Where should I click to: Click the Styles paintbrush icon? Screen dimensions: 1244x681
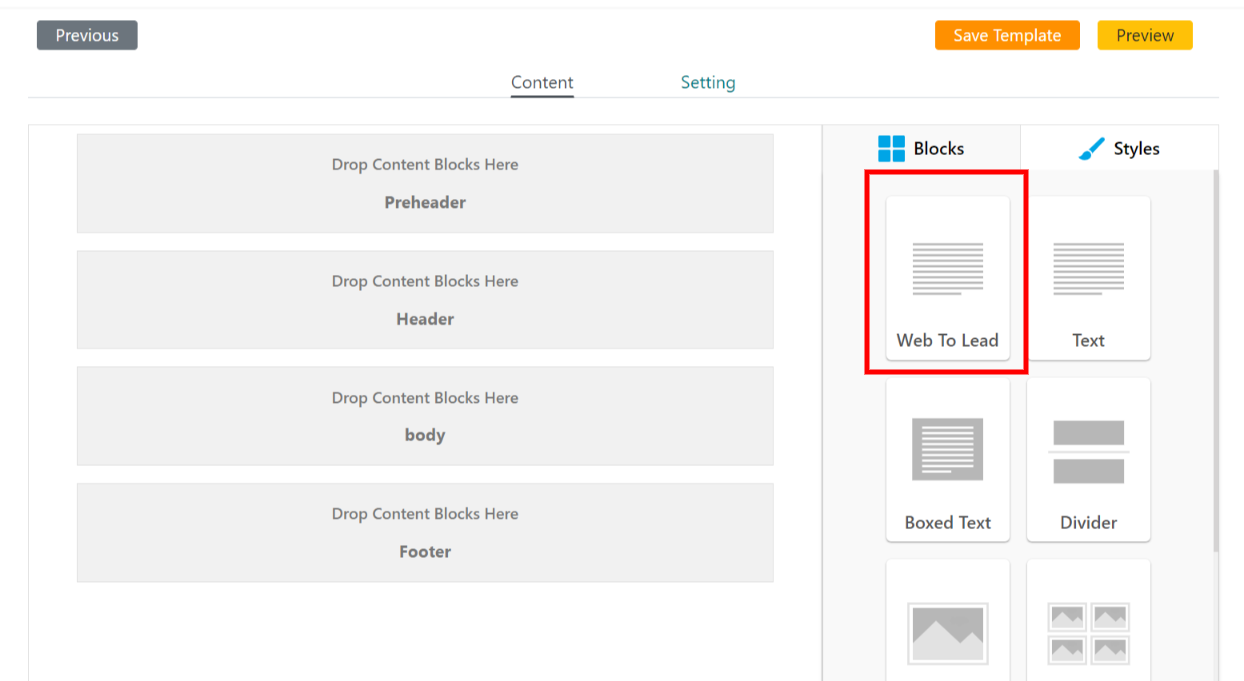(x=1091, y=149)
